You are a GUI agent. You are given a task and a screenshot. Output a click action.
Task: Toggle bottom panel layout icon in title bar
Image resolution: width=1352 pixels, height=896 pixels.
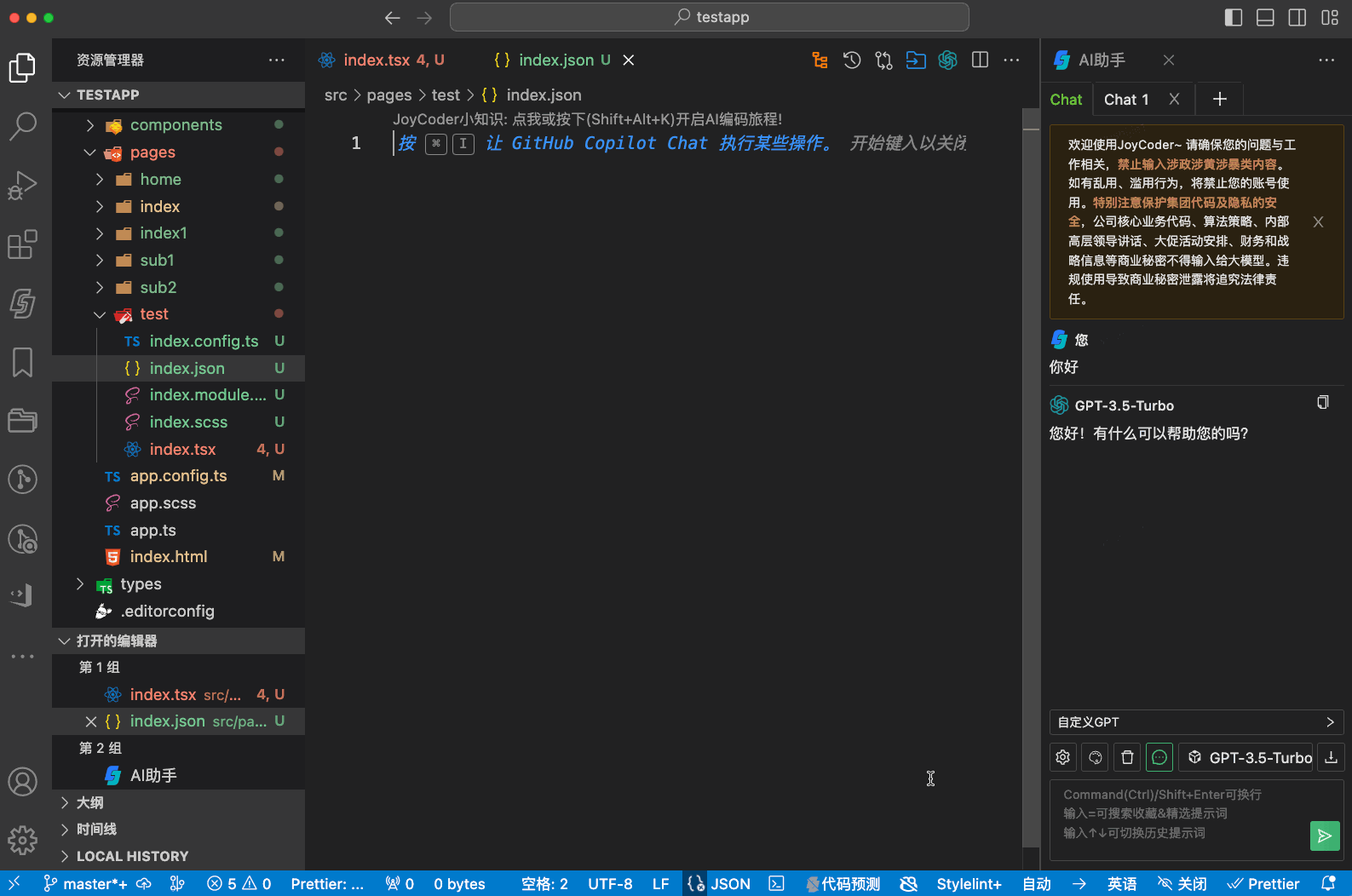click(x=1265, y=17)
